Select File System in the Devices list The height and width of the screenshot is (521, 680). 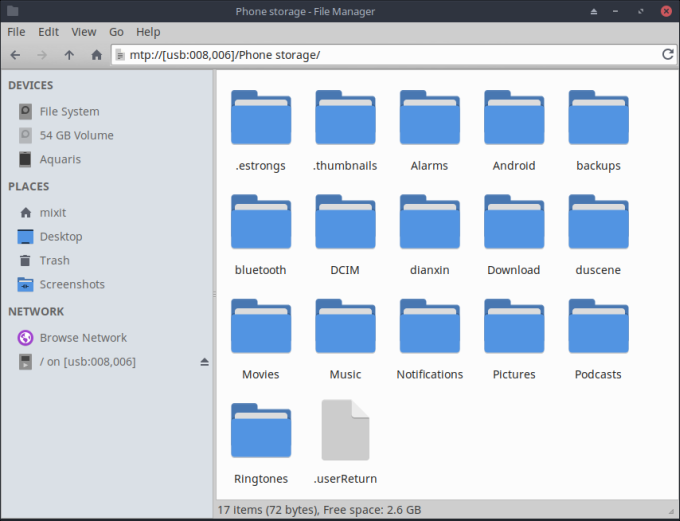pyautogui.click(x=69, y=112)
